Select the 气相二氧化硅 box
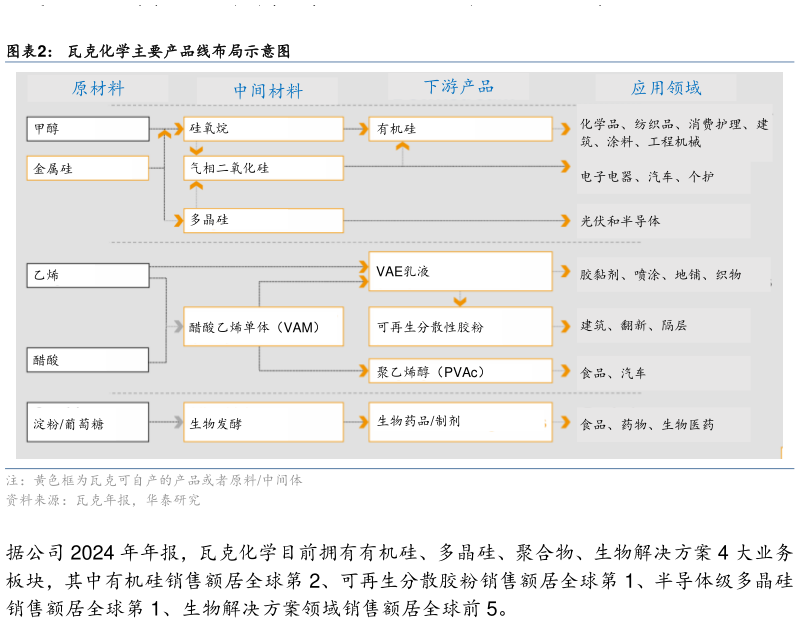 coord(263,168)
